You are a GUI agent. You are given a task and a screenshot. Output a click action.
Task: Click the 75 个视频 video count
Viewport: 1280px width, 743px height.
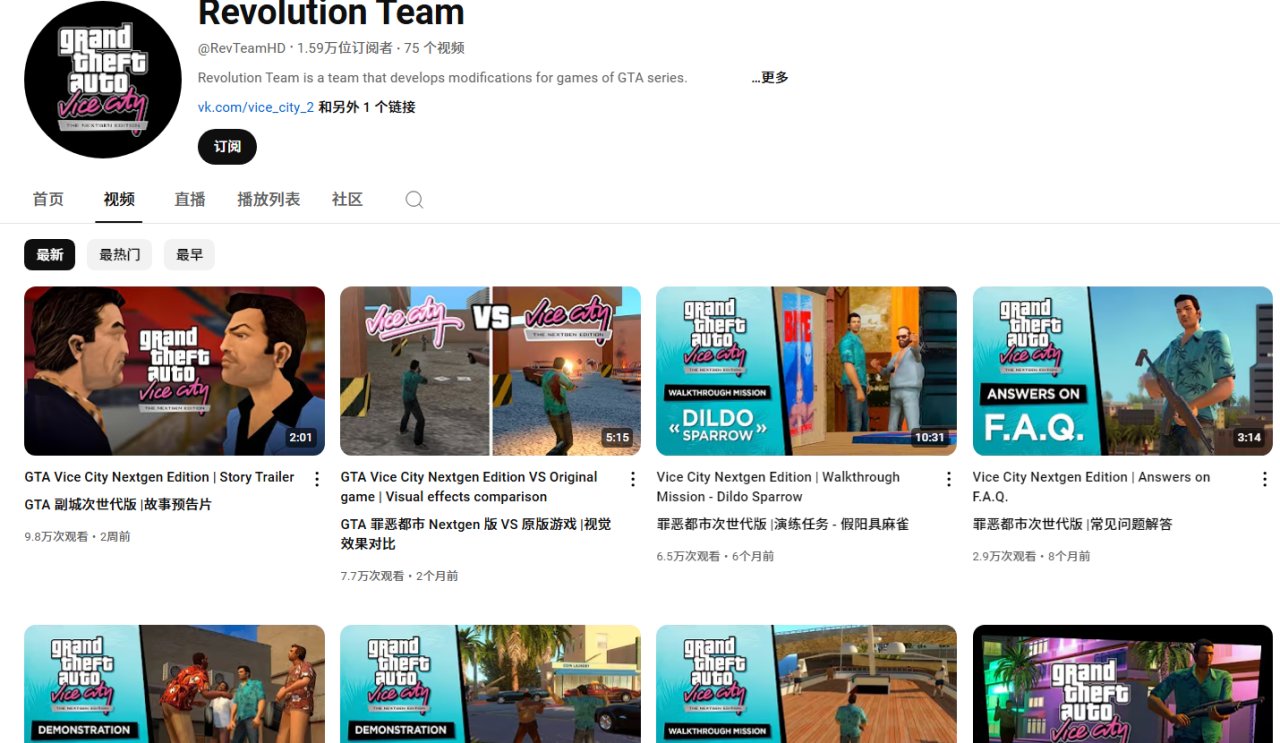pyautogui.click(x=434, y=48)
